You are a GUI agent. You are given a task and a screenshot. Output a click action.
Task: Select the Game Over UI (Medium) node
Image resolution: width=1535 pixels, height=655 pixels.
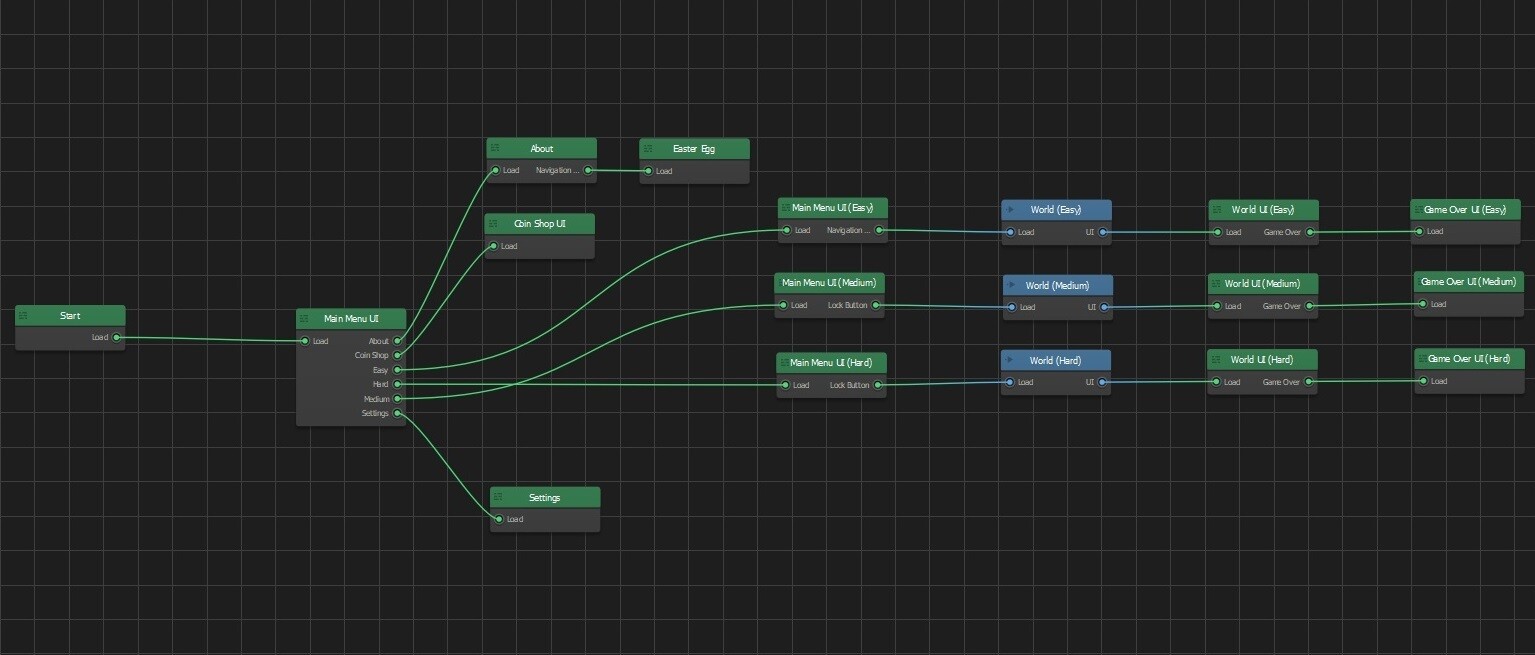pyautogui.click(x=1467, y=281)
